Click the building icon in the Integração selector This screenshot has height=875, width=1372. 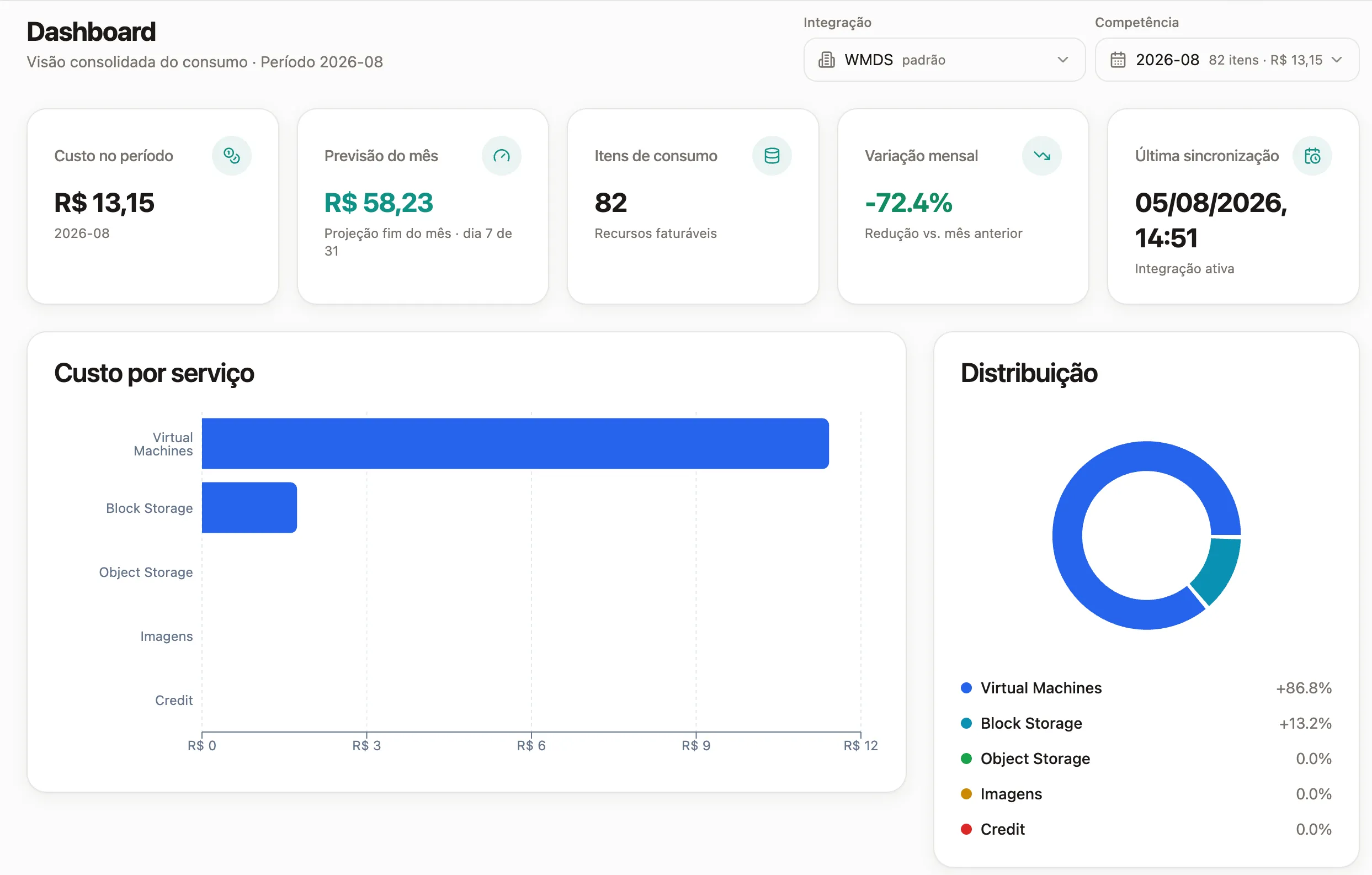tap(826, 60)
